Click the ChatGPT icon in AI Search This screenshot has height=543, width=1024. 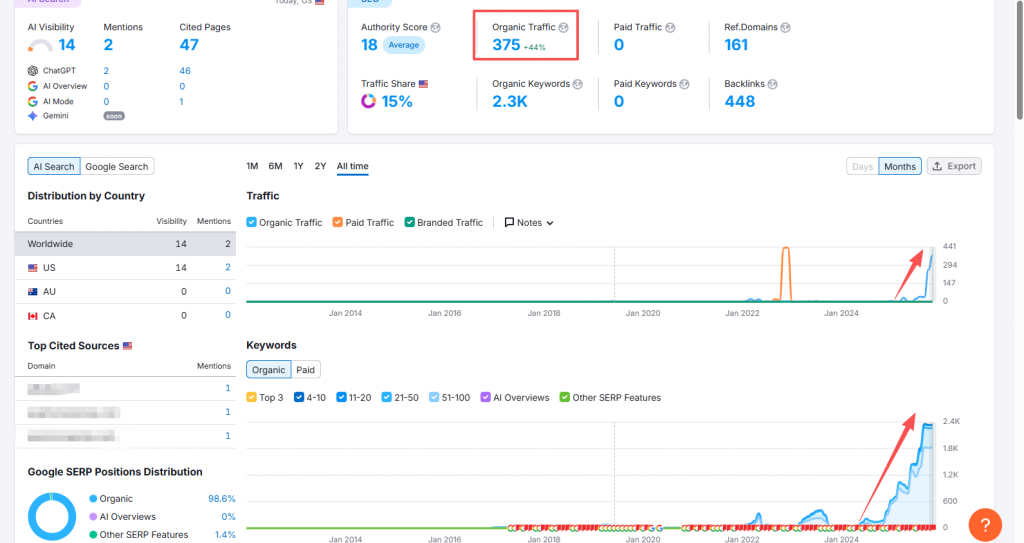tap(33, 71)
